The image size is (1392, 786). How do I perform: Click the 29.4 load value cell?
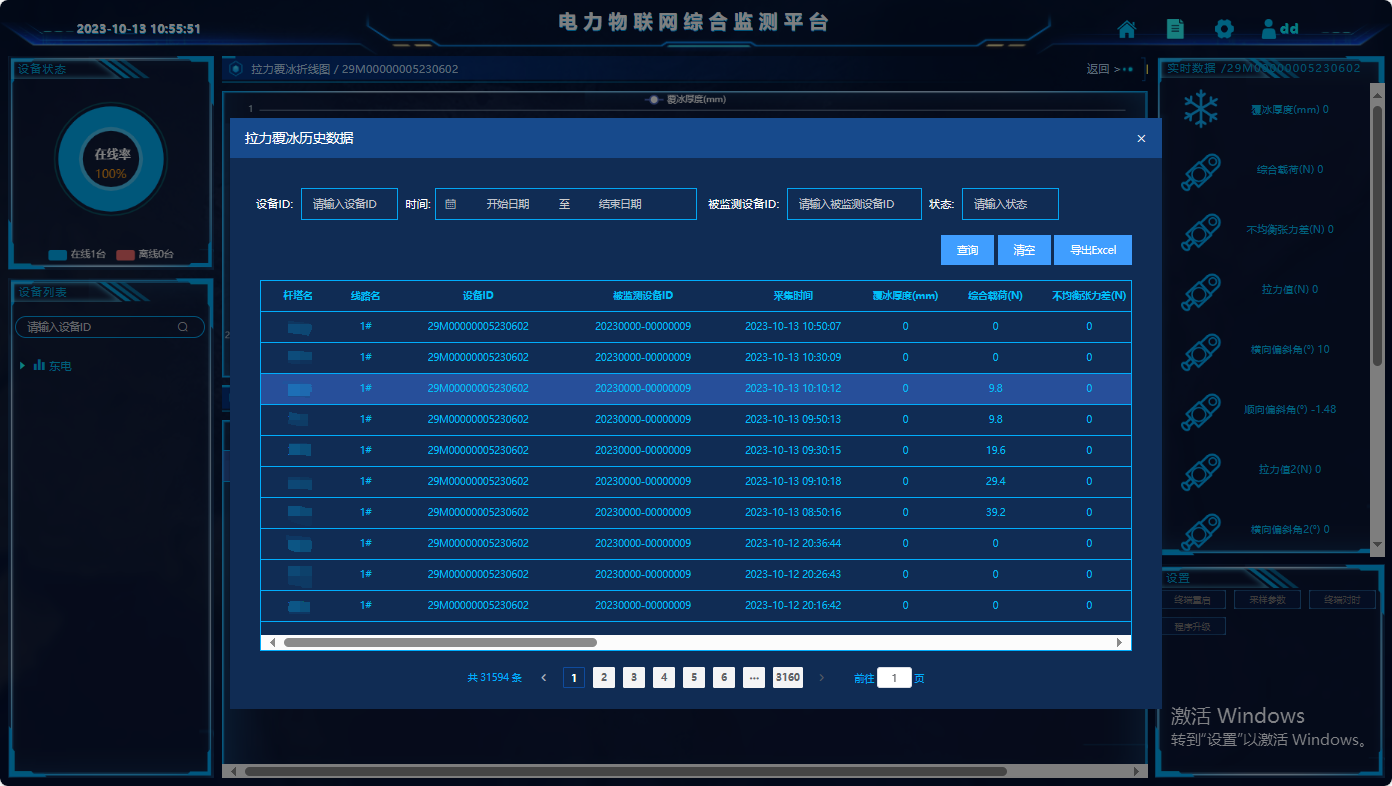(995, 481)
